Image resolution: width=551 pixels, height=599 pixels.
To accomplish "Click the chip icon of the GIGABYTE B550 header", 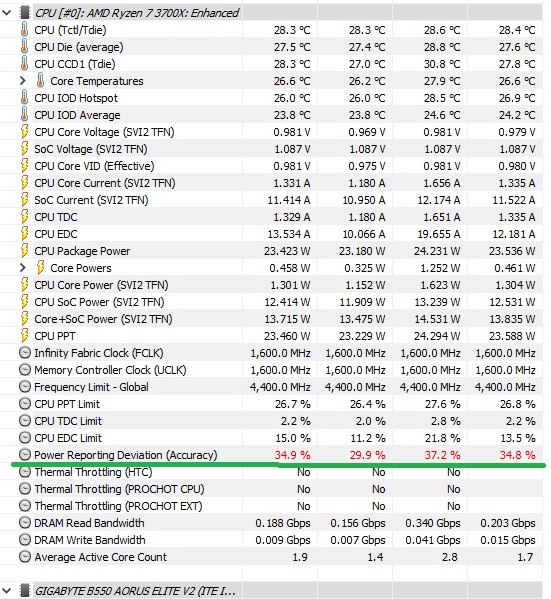I will (25, 591).
